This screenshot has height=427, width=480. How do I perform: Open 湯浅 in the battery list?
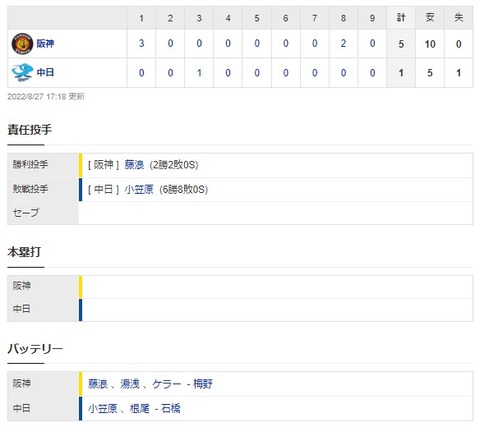click(129, 384)
